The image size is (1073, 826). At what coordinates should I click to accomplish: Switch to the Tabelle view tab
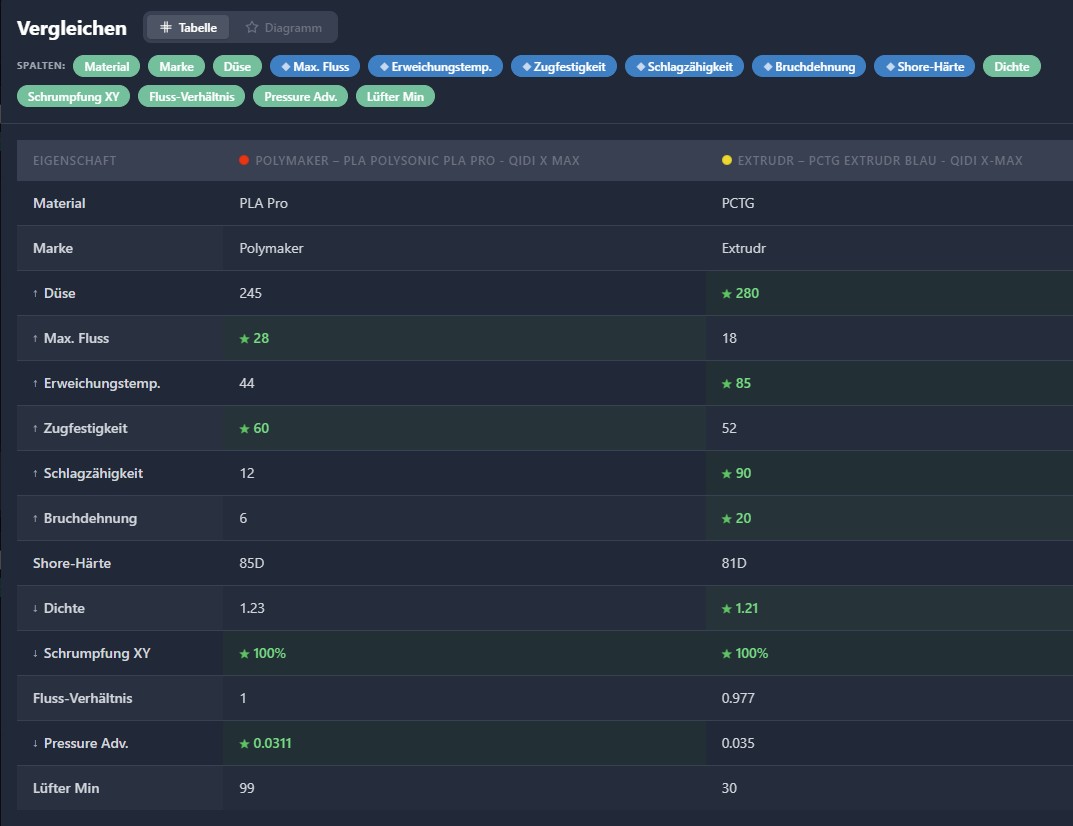click(188, 27)
